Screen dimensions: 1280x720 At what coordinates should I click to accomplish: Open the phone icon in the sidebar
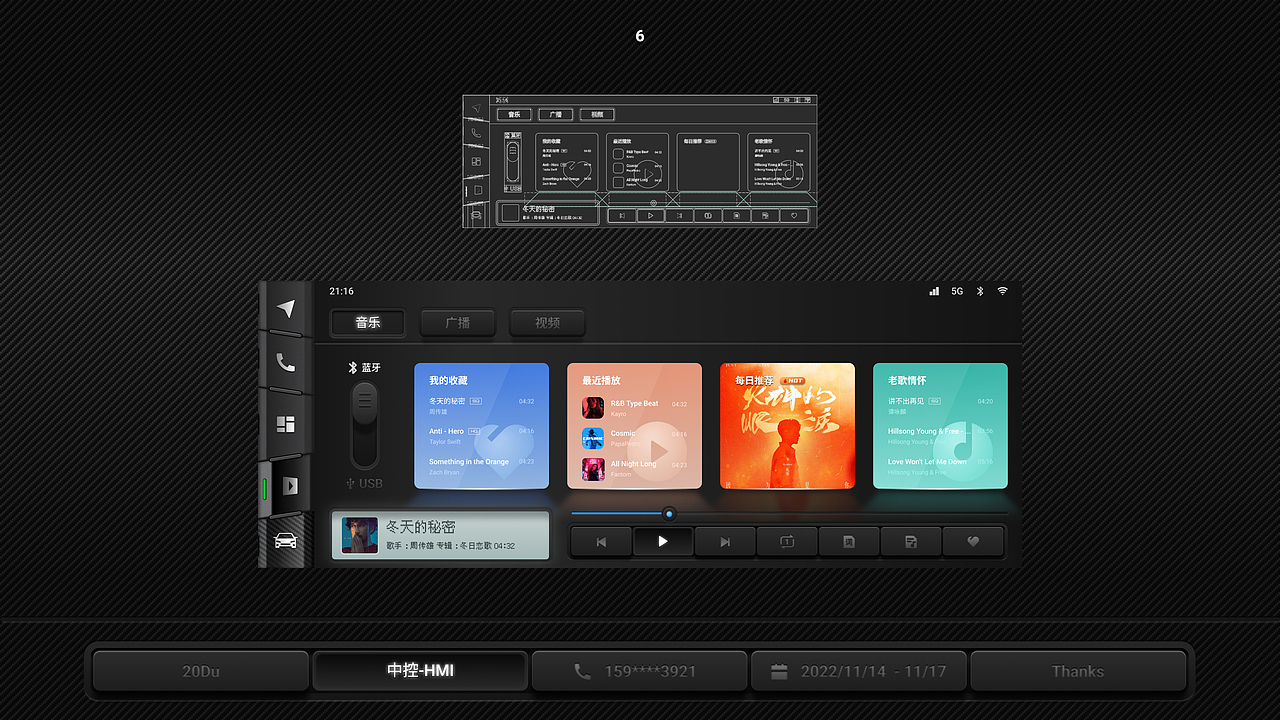click(x=286, y=364)
